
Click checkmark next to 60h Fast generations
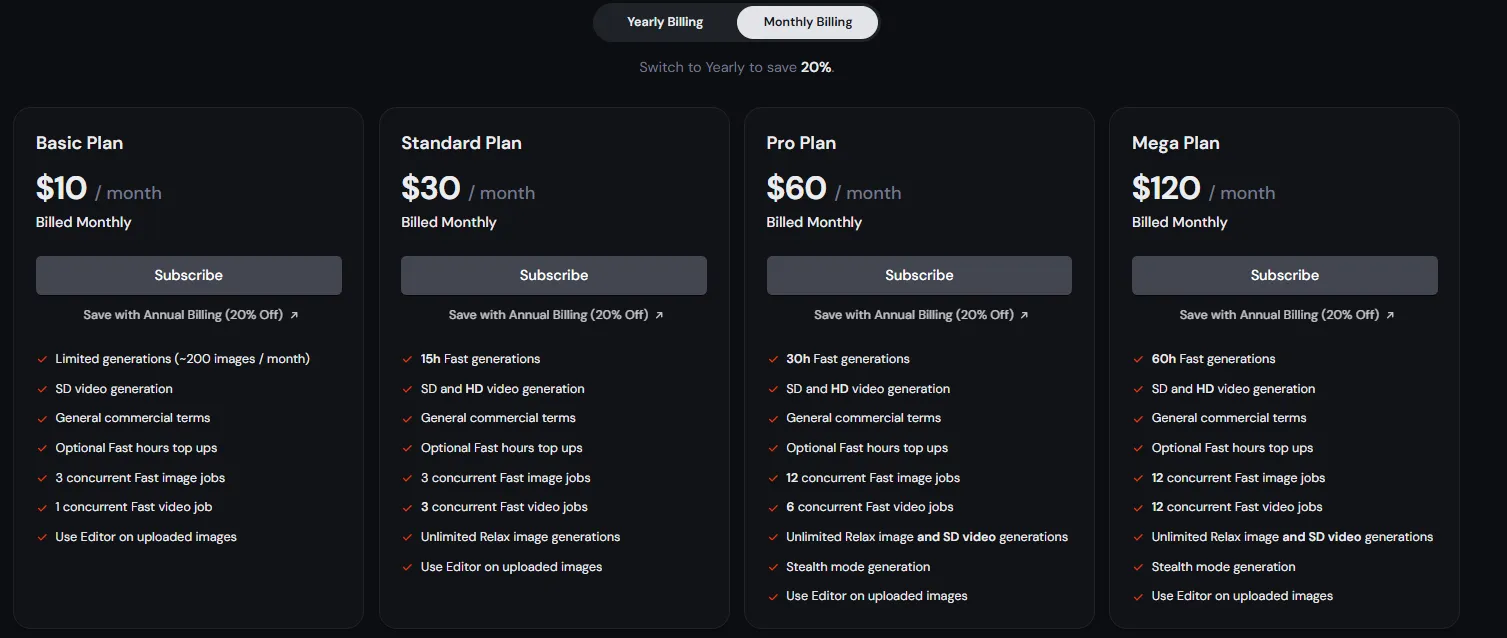(1138, 359)
